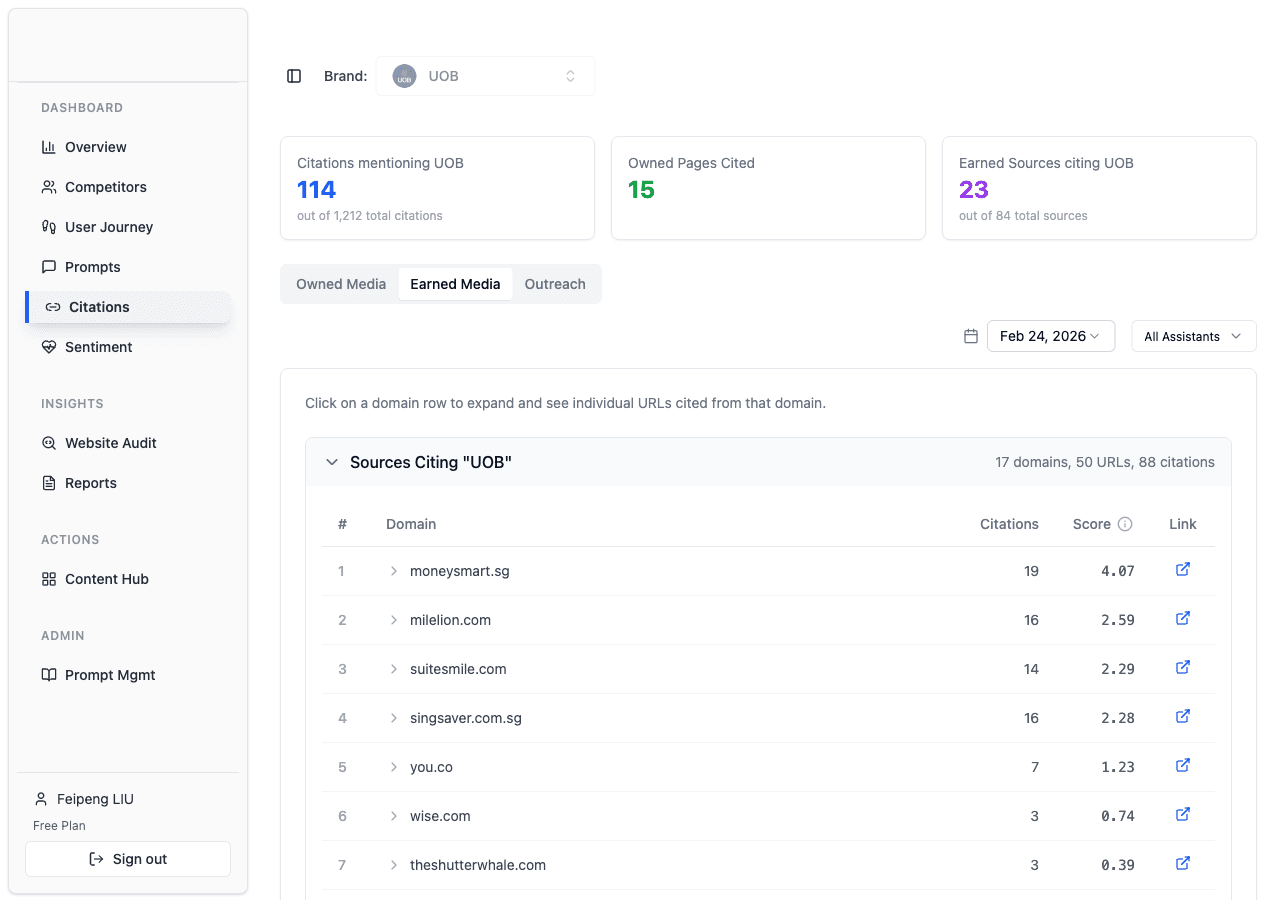Open the Feb 24, 2026 date dropdown
1281x900 pixels.
pos(1050,337)
